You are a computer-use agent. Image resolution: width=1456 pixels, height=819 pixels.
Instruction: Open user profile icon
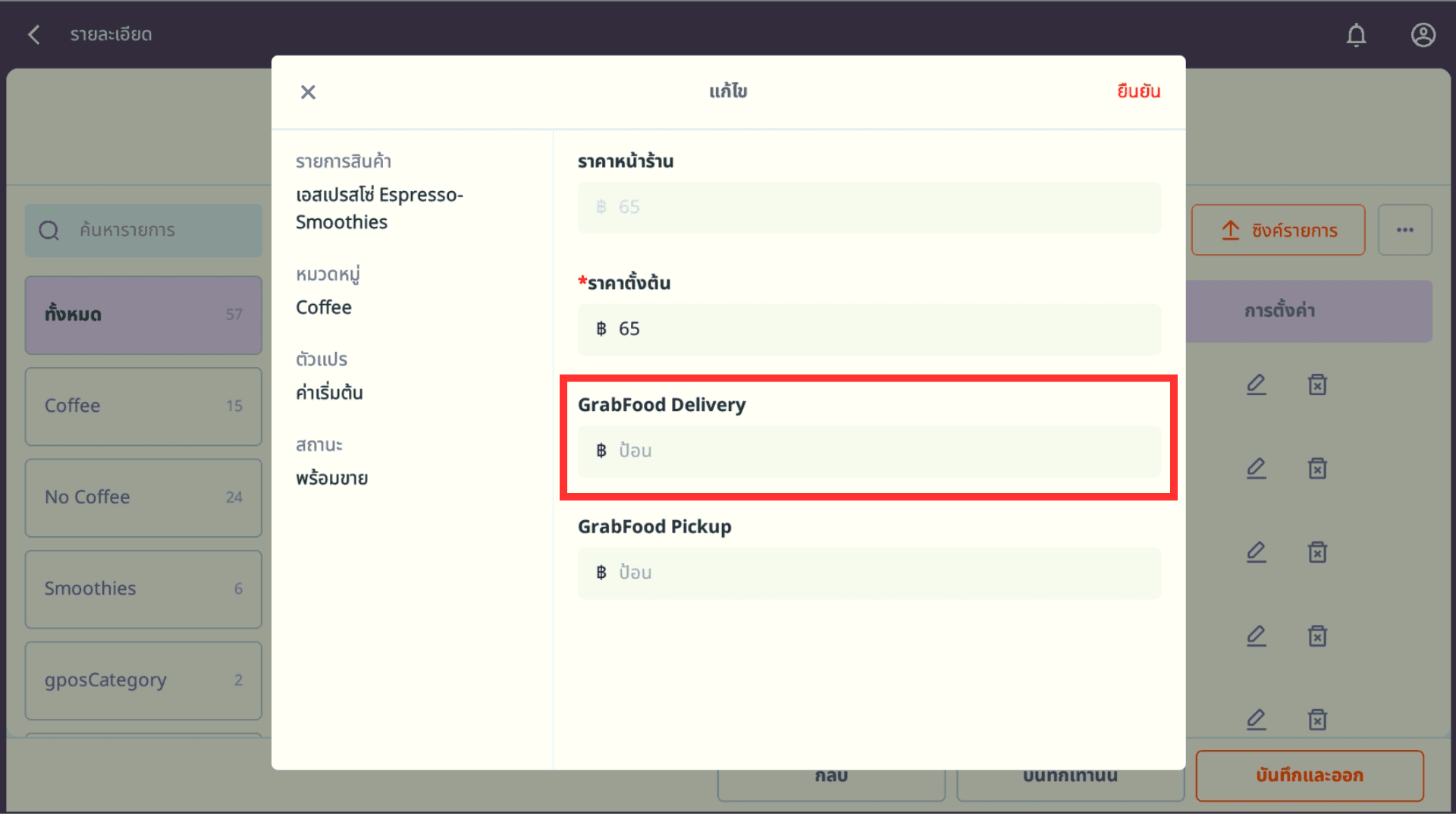pyautogui.click(x=1423, y=35)
